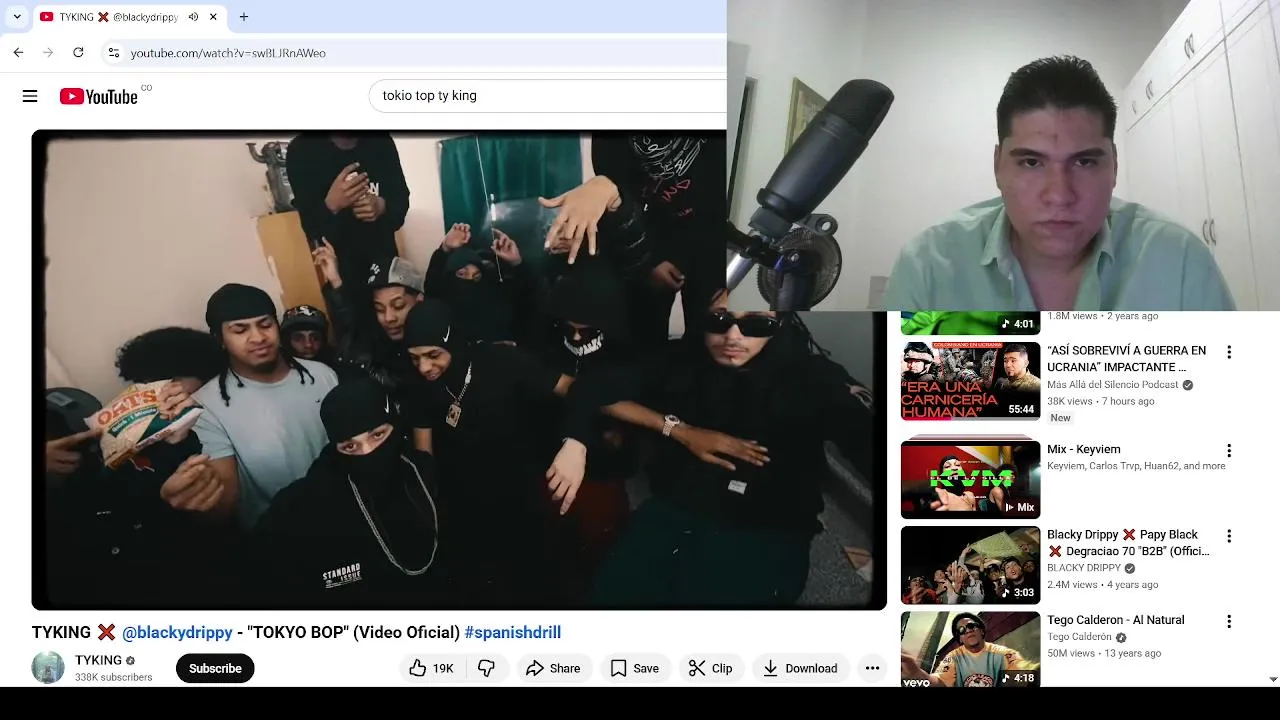Open Más Allá del Silencio Podcast channel

[x=1114, y=385]
